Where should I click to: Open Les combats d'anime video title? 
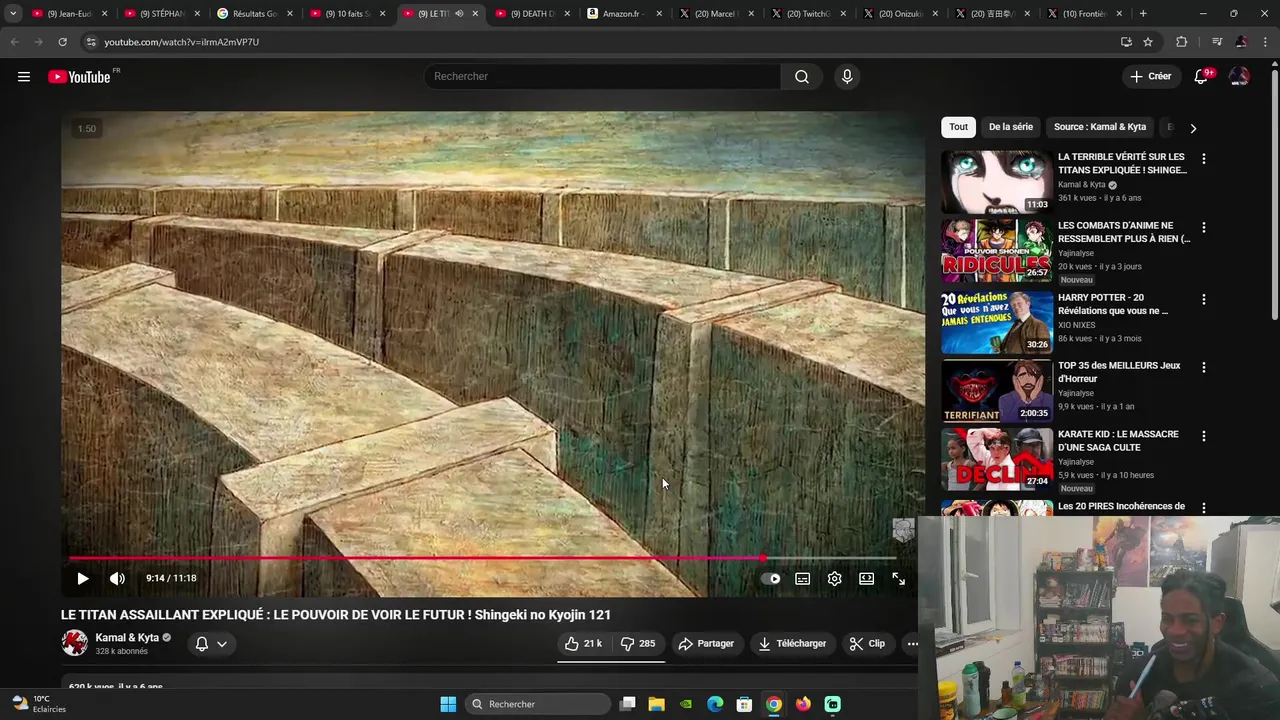1124,232
